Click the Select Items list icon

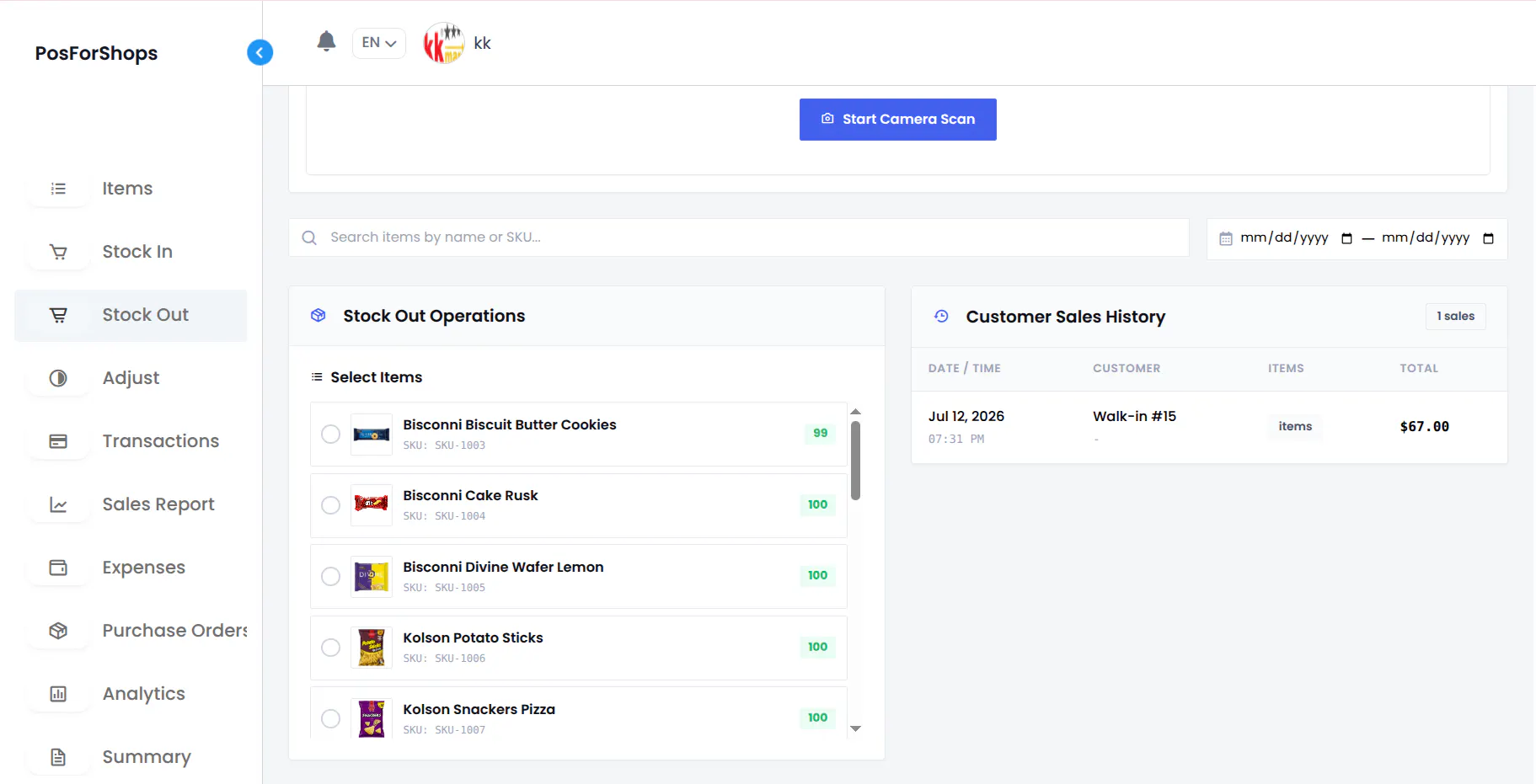coord(317,377)
